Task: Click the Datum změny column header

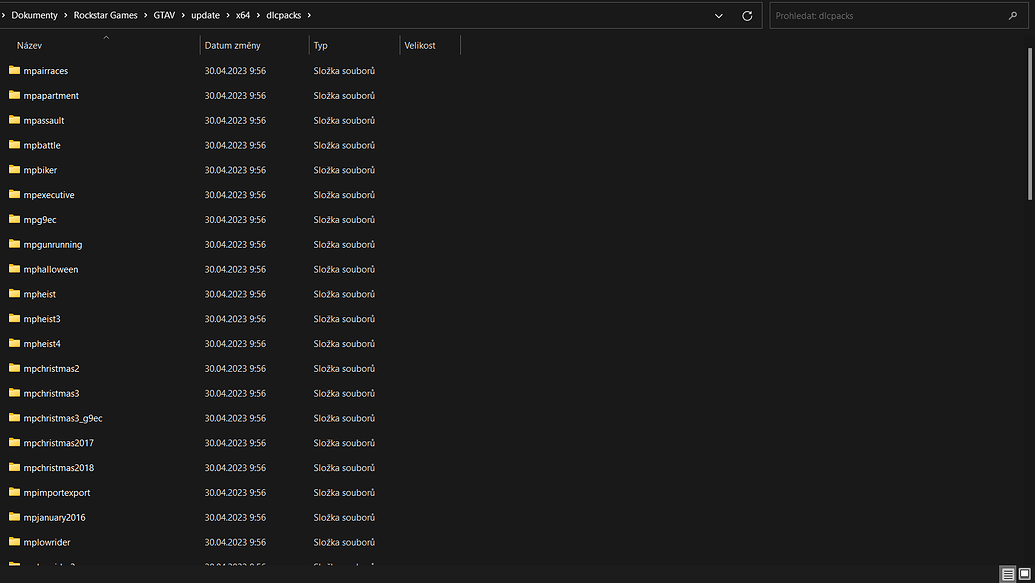Action: click(230, 45)
